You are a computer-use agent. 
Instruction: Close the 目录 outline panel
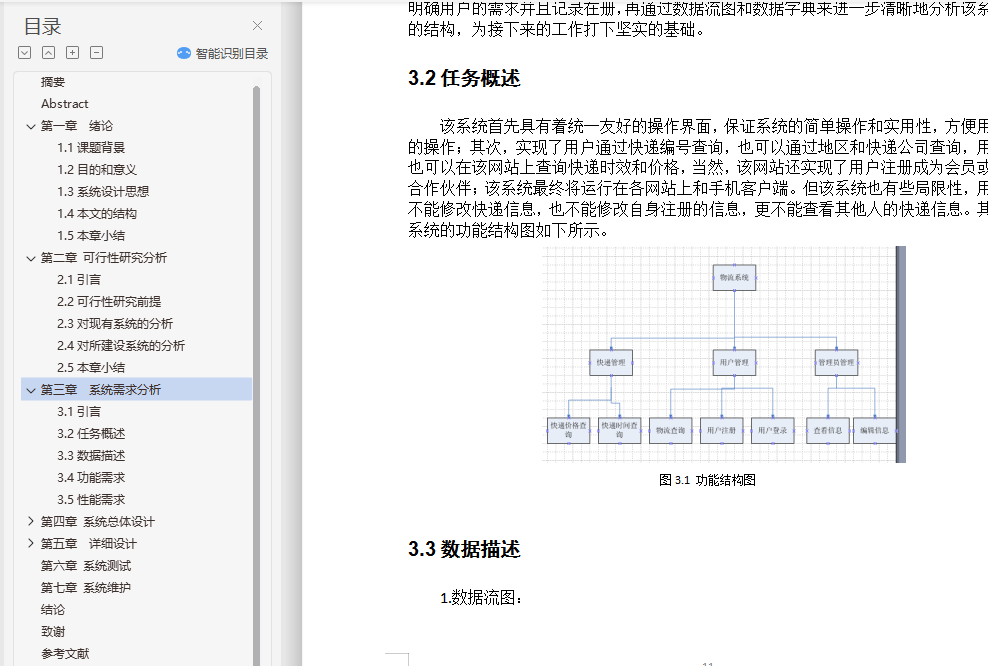tap(257, 26)
